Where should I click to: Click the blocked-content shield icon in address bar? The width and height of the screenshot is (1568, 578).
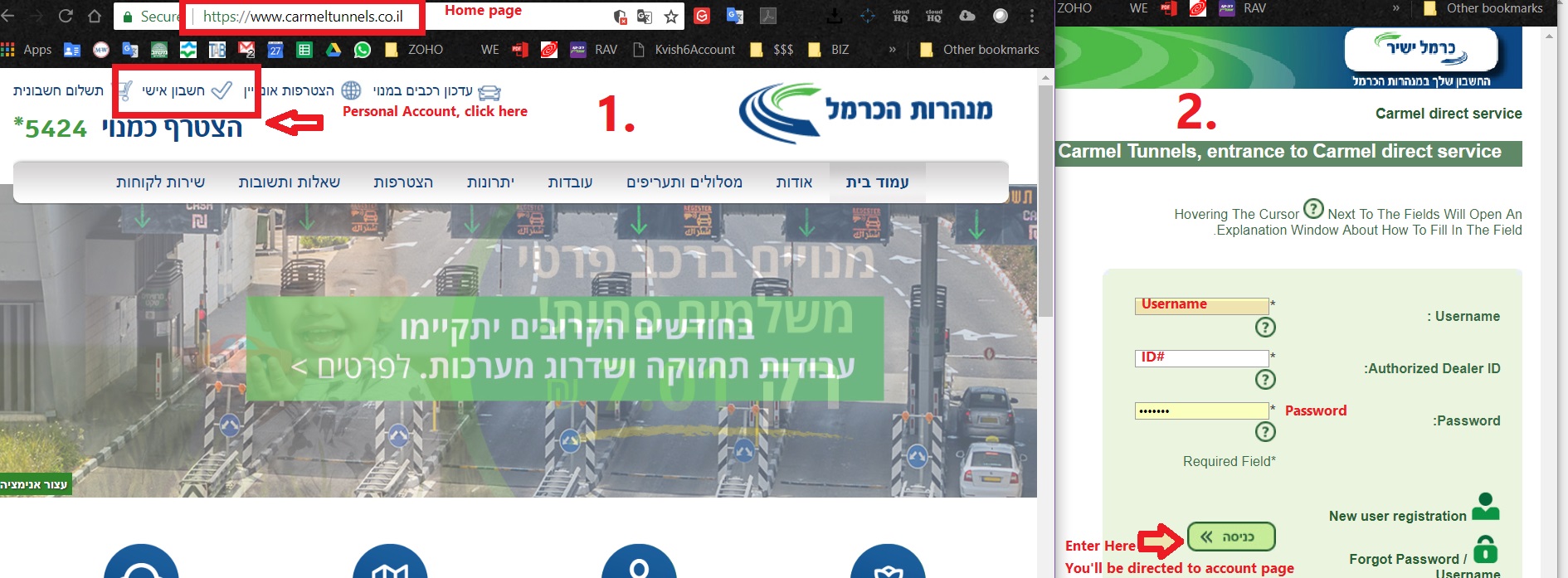click(x=620, y=17)
